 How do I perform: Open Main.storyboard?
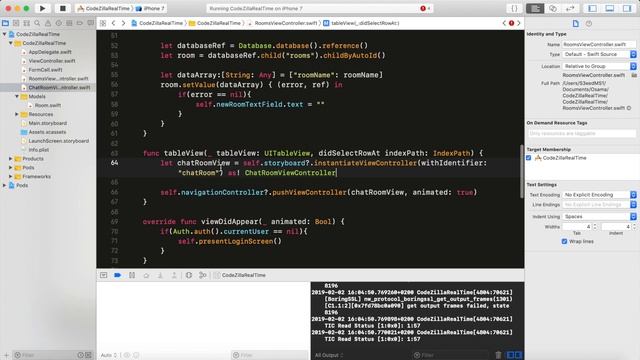coord(47,123)
